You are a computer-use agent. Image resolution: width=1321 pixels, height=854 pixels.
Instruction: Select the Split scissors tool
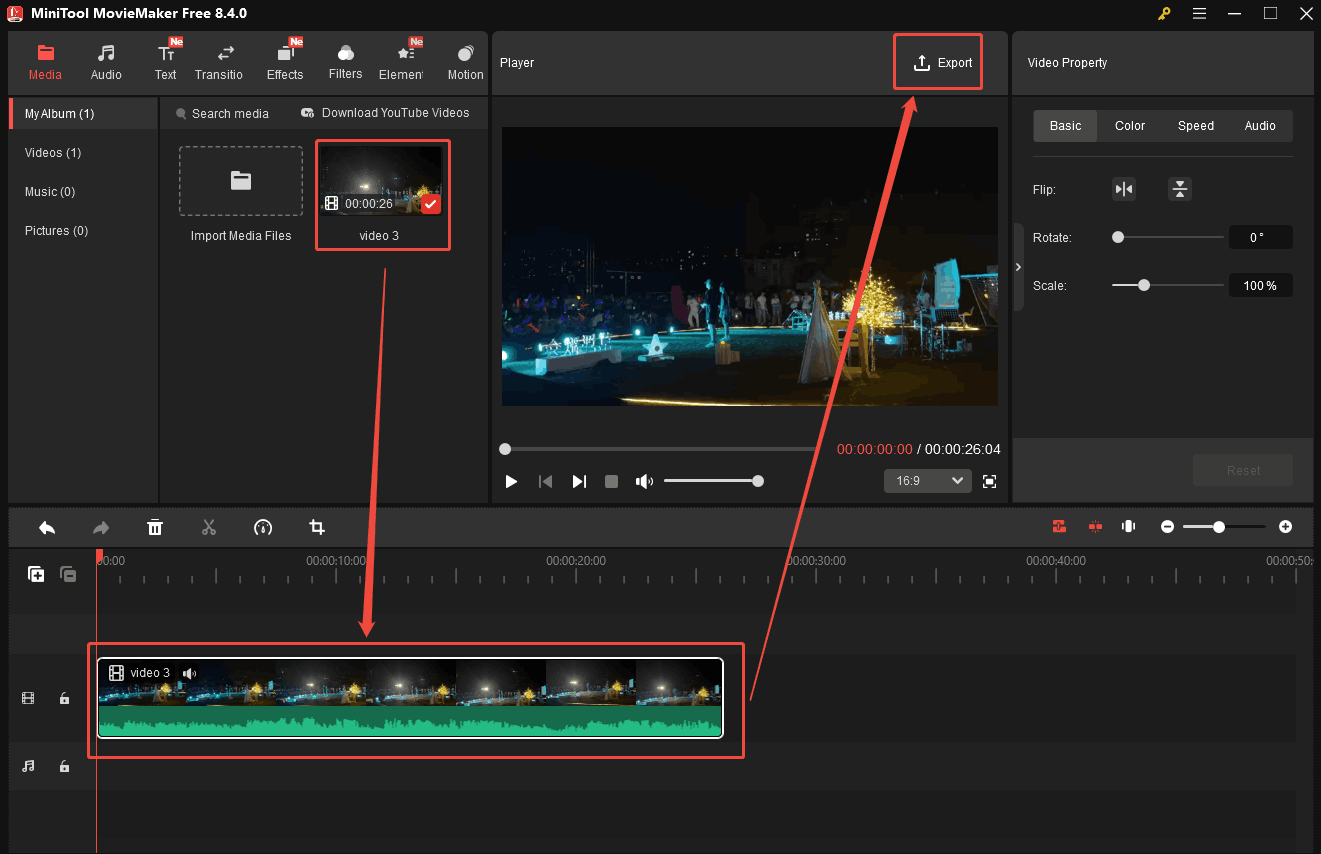[209, 527]
